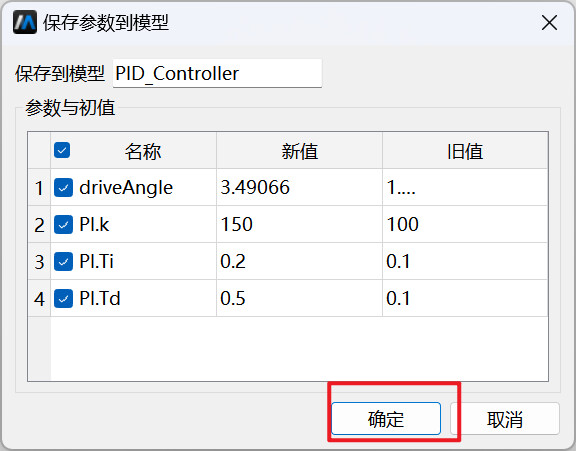Select the 旧值 column header
This screenshot has width=576, height=451.
click(x=465, y=151)
